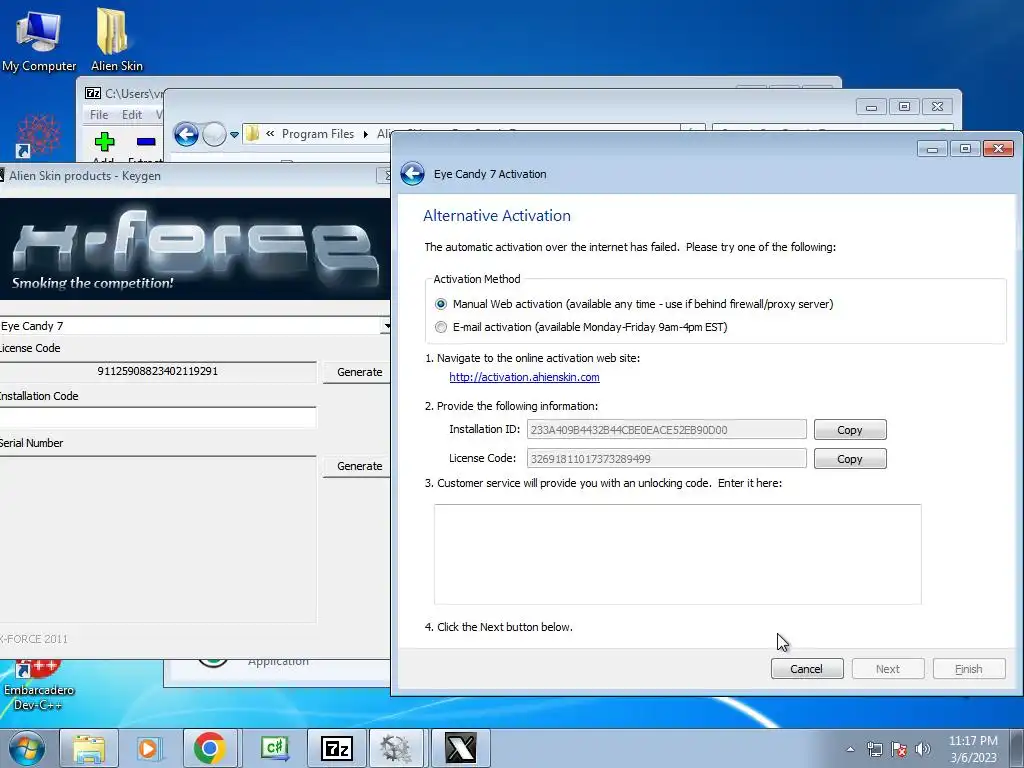This screenshot has height=768, width=1024.
Task: Click the blue Extract icon in 7-Zip
Action: [x=146, y=142]
